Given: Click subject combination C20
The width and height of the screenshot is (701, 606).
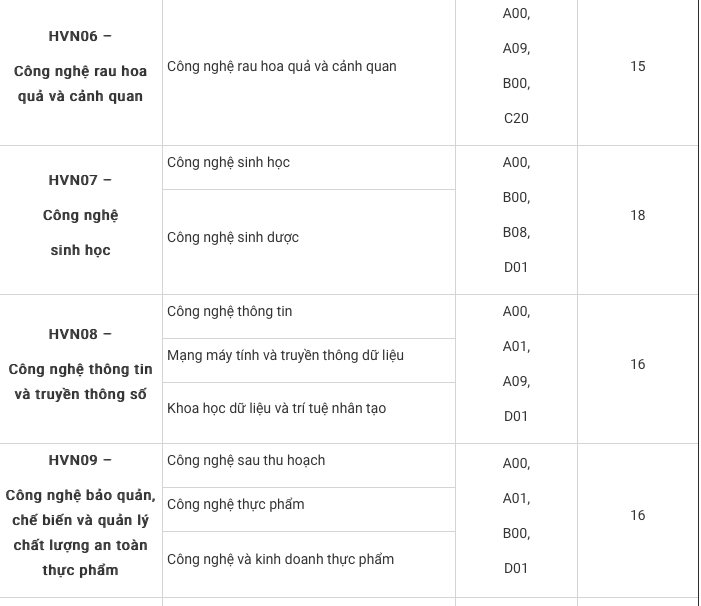Looking at the screenshot, I should tap(516, 118).
